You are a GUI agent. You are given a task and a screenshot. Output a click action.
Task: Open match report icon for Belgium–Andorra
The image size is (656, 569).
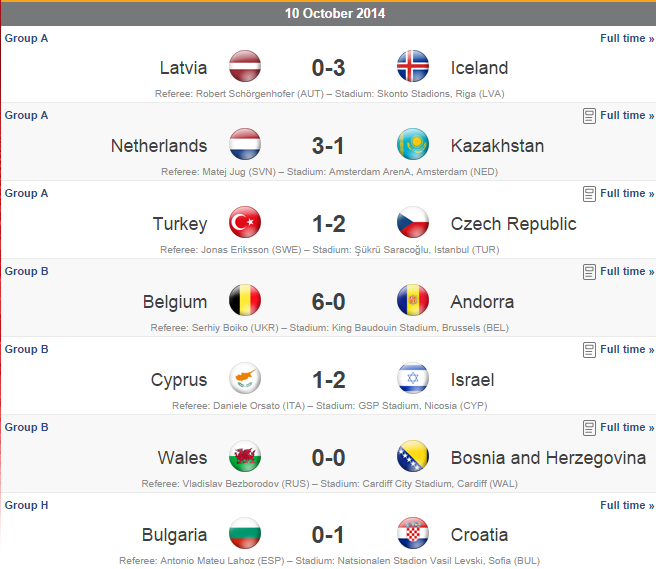point(589,272)
